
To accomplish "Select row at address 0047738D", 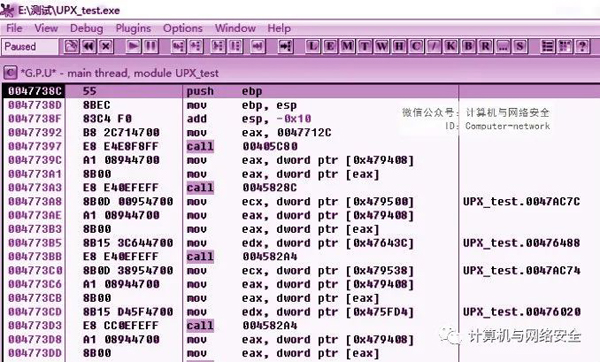I will tap(300, 105).
